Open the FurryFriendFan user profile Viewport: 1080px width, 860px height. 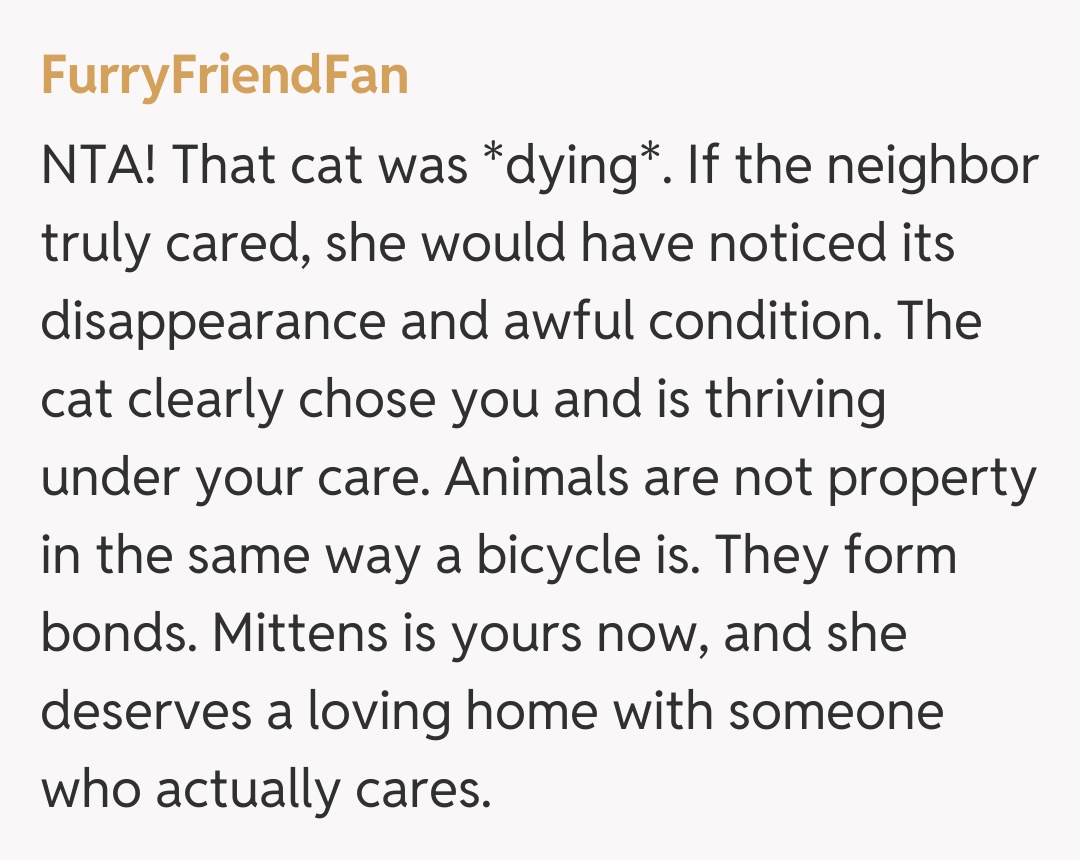(224, 77)
